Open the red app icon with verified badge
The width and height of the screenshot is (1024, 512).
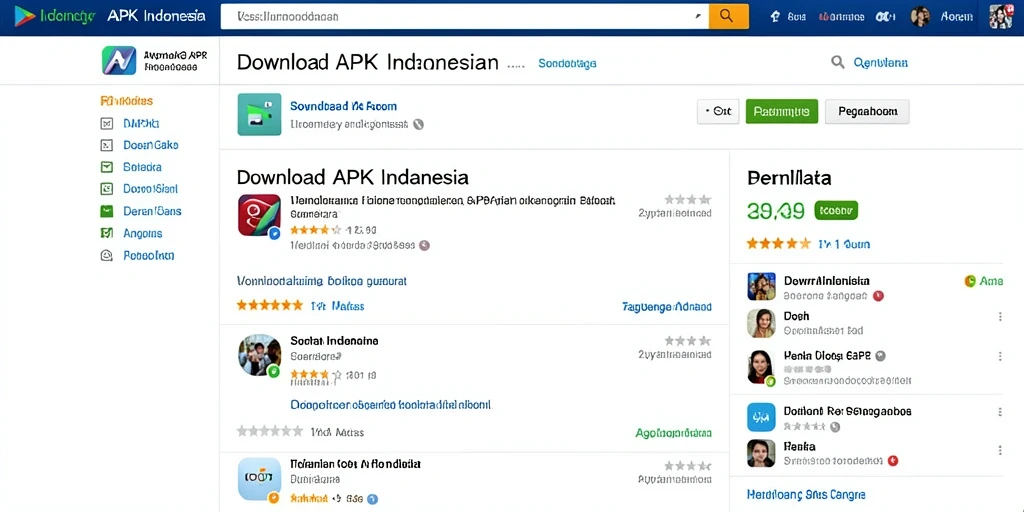pyautogui.click(x=259, y=216)
